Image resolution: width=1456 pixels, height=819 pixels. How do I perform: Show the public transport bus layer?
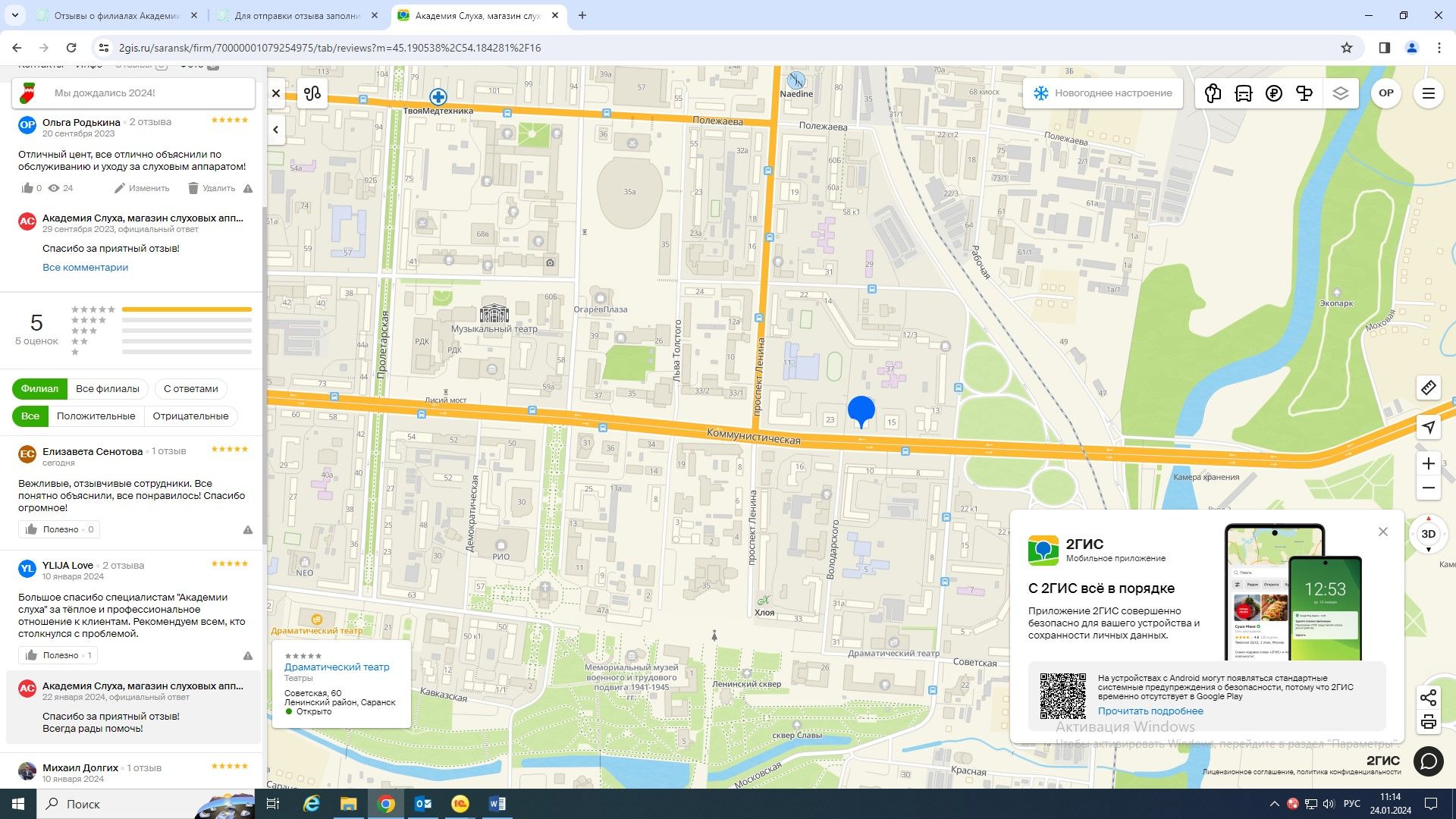coord(1244,93)
